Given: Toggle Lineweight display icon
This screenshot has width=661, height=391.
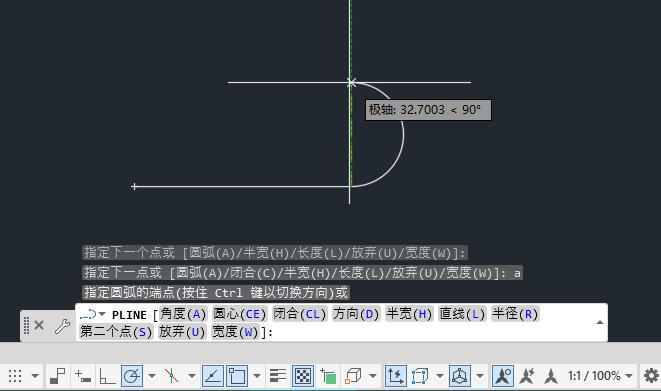Looking at the screenshot, I should pyautogui.click(x=278, y=376).
